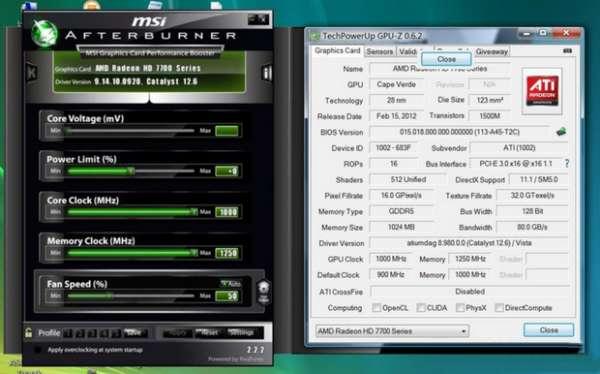Open user-defined fan settings icon beside Fan Speed
The image size is (600, 374).
pyautogui.click(x=264, y=292)
